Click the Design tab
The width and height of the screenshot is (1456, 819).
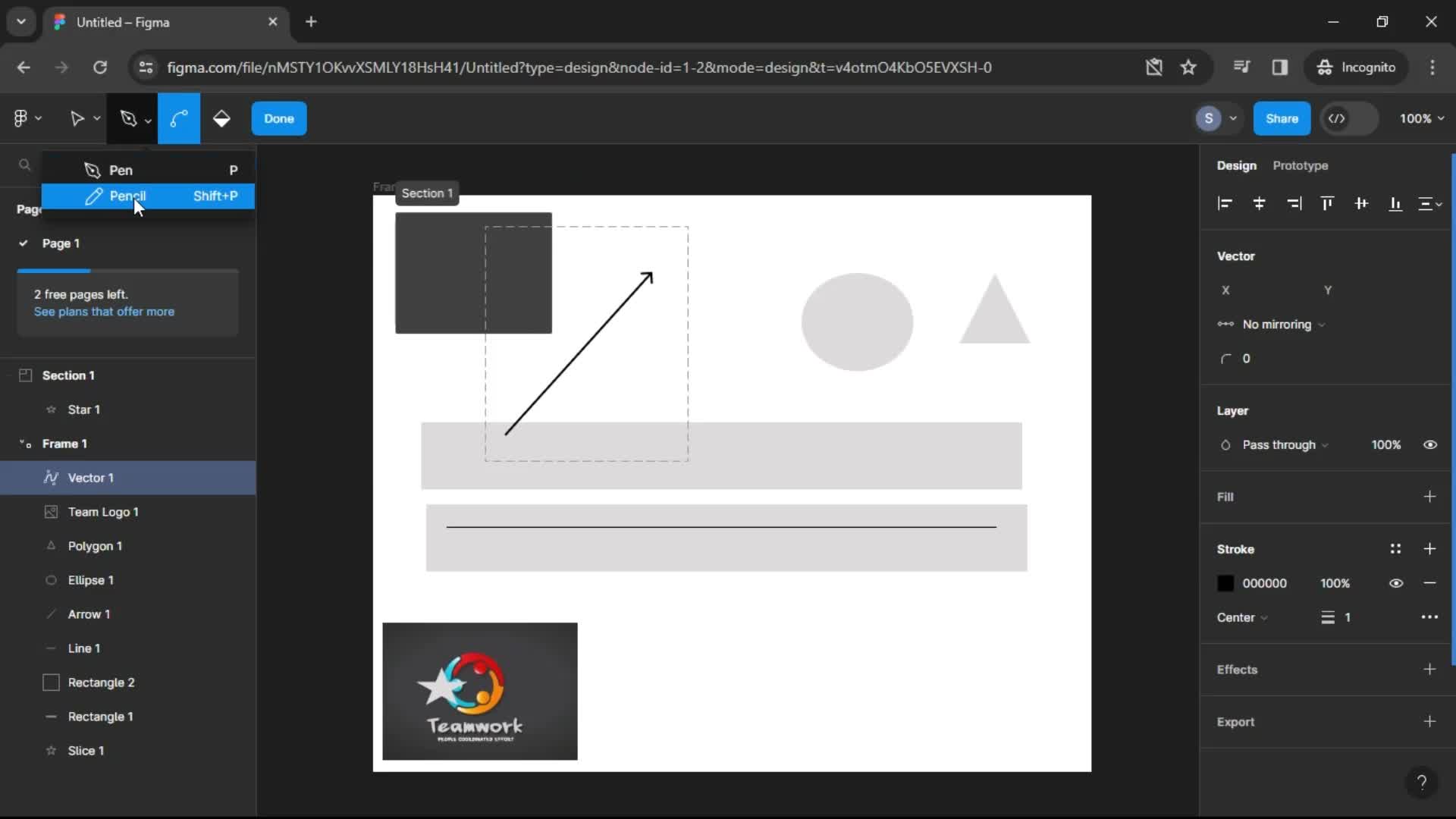[x=1237, y=165]
